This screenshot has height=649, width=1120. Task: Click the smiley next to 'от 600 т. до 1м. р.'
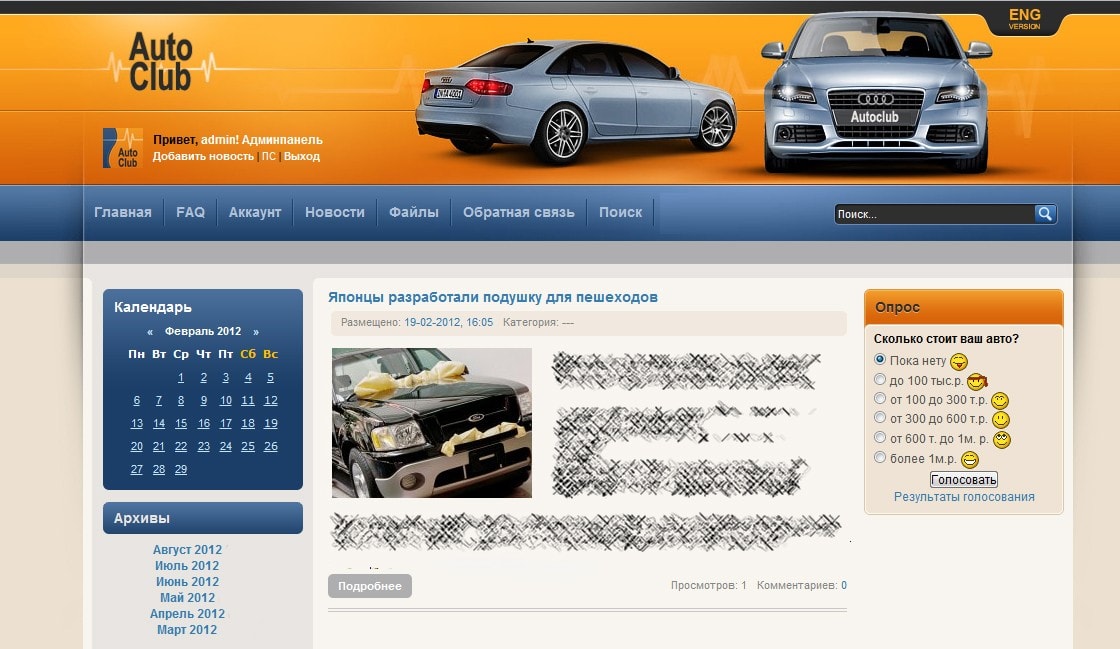tap(1002, 440)
